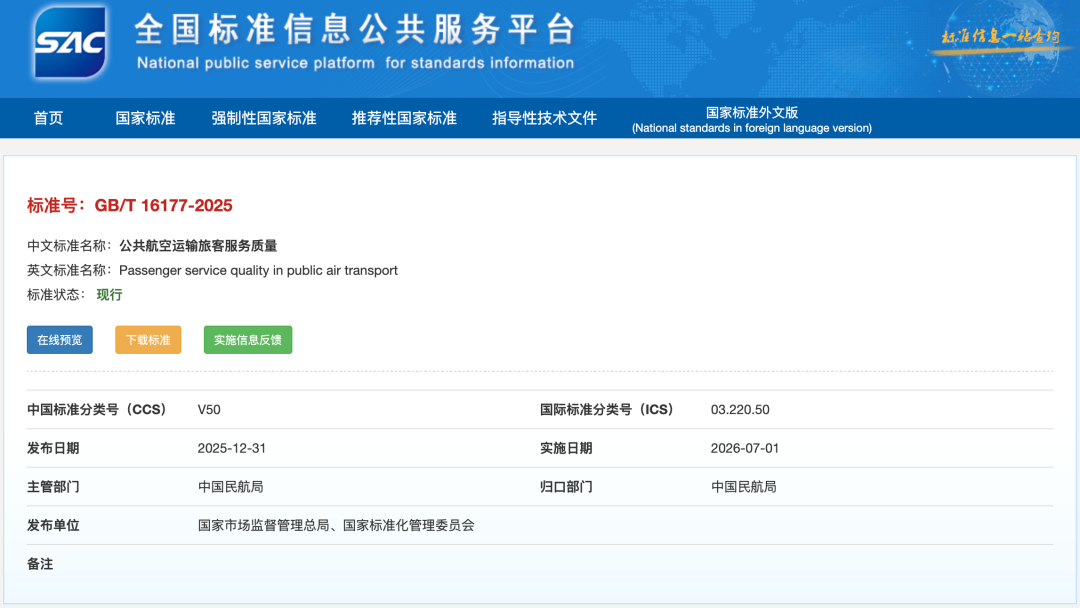Image resolution: width=1080 pixels, height=608 pixels.
Task: Click the green 现行 status text
Action: point(110,295)
